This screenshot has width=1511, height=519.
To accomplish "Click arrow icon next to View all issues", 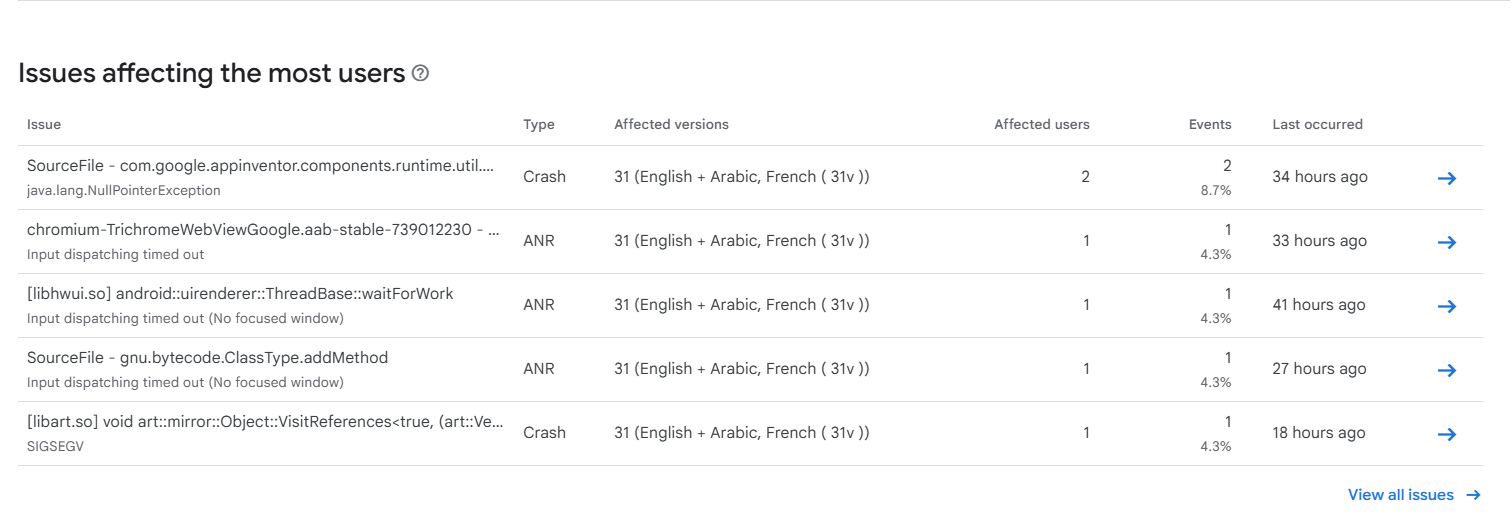I will [1473, 495].
